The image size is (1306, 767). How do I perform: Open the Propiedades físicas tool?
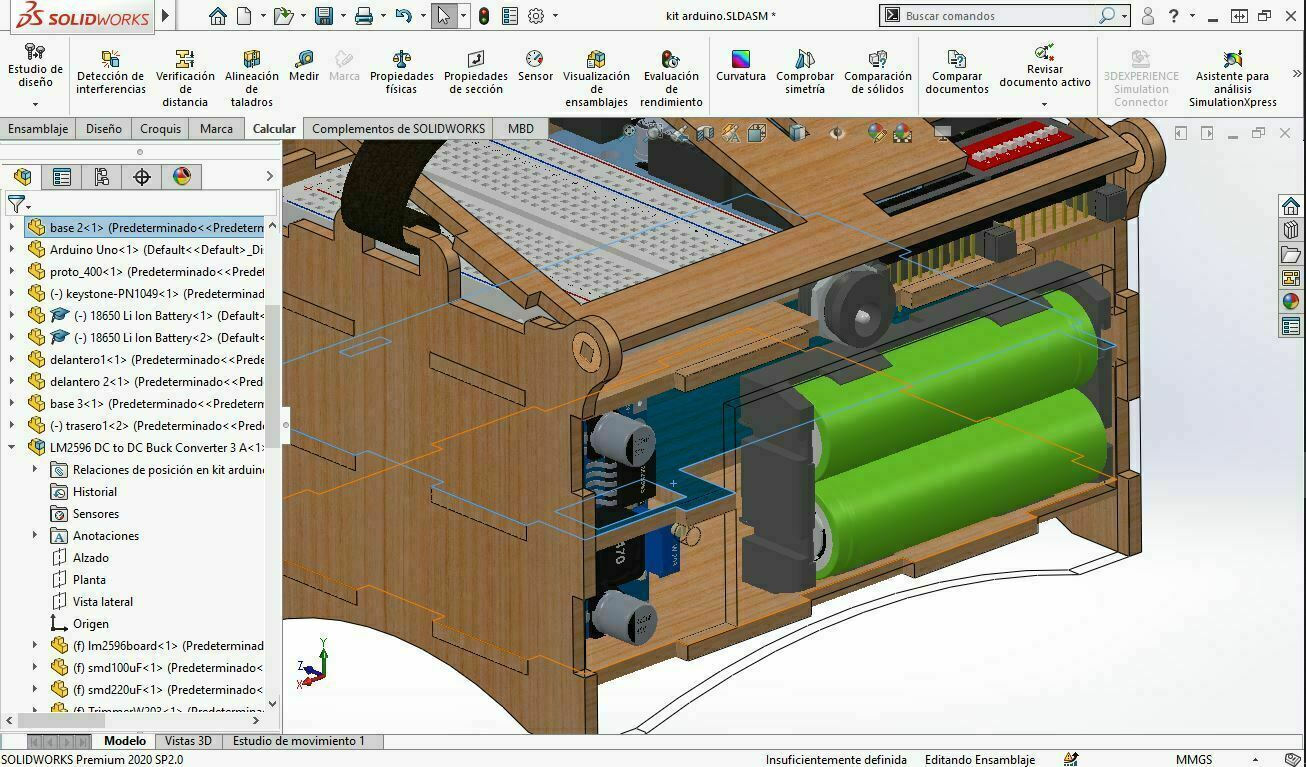pos(401,72)
